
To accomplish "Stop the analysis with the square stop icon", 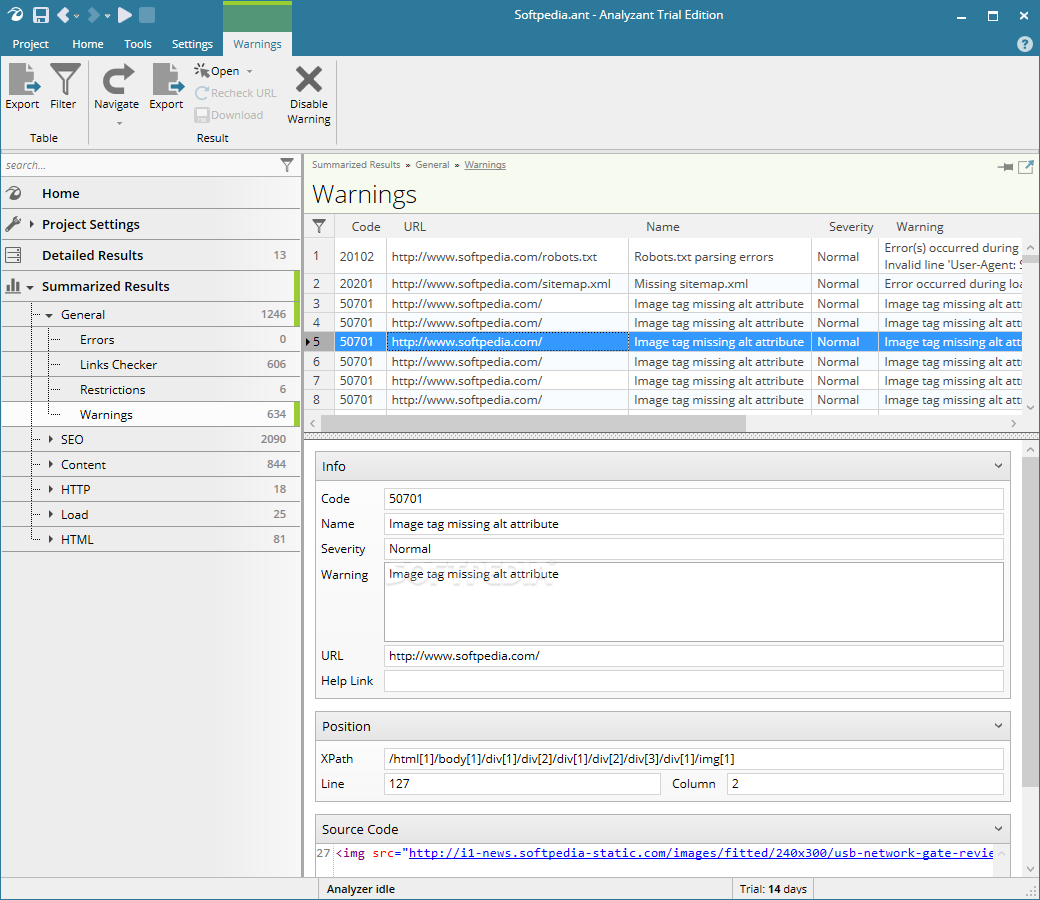I will [147, 15].
